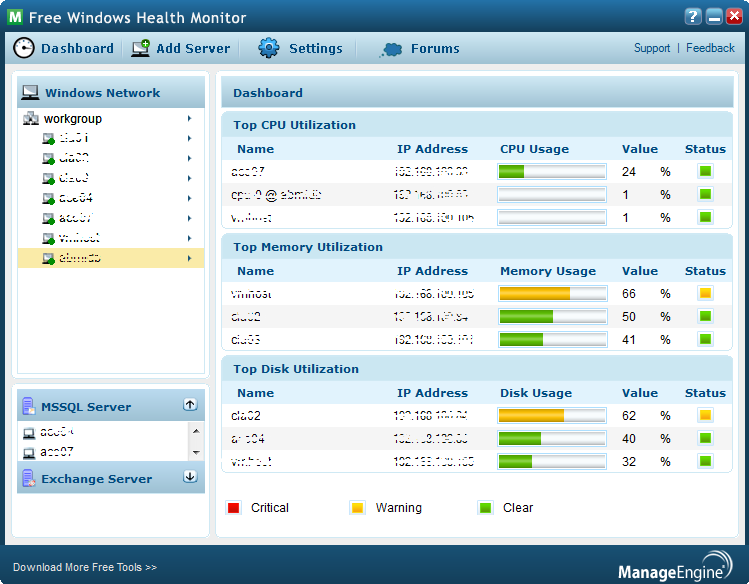Select workgroup in the network tree
This screenshot has height=584, width=749.
[x=73, y=118]
